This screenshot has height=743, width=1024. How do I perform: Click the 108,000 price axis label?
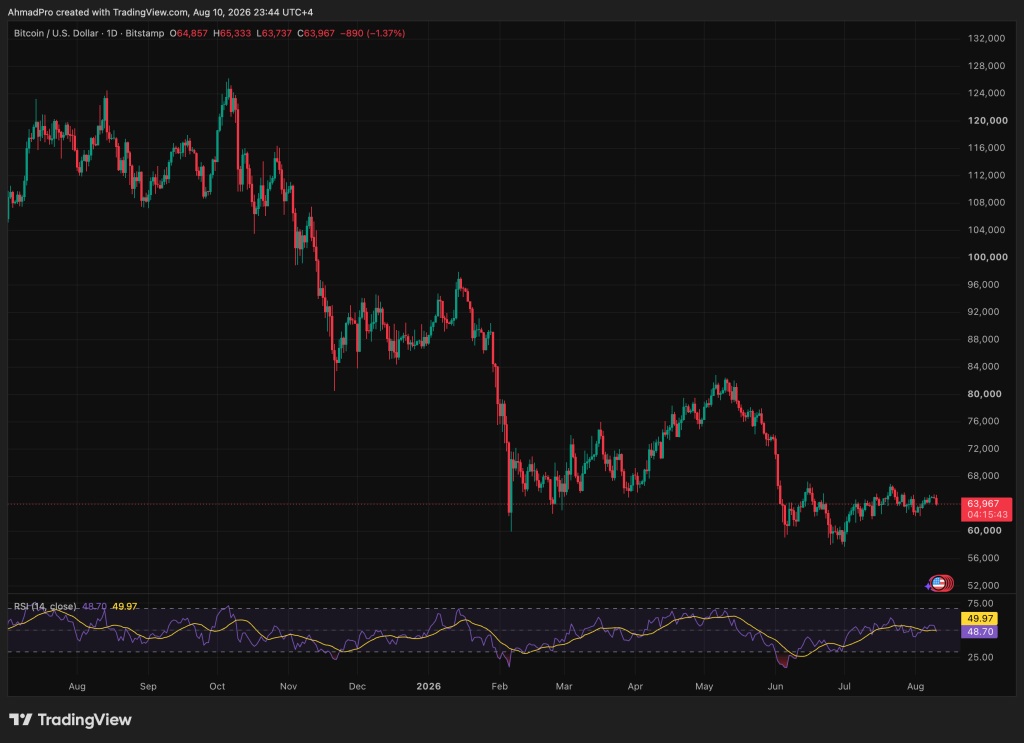(986, 202)
